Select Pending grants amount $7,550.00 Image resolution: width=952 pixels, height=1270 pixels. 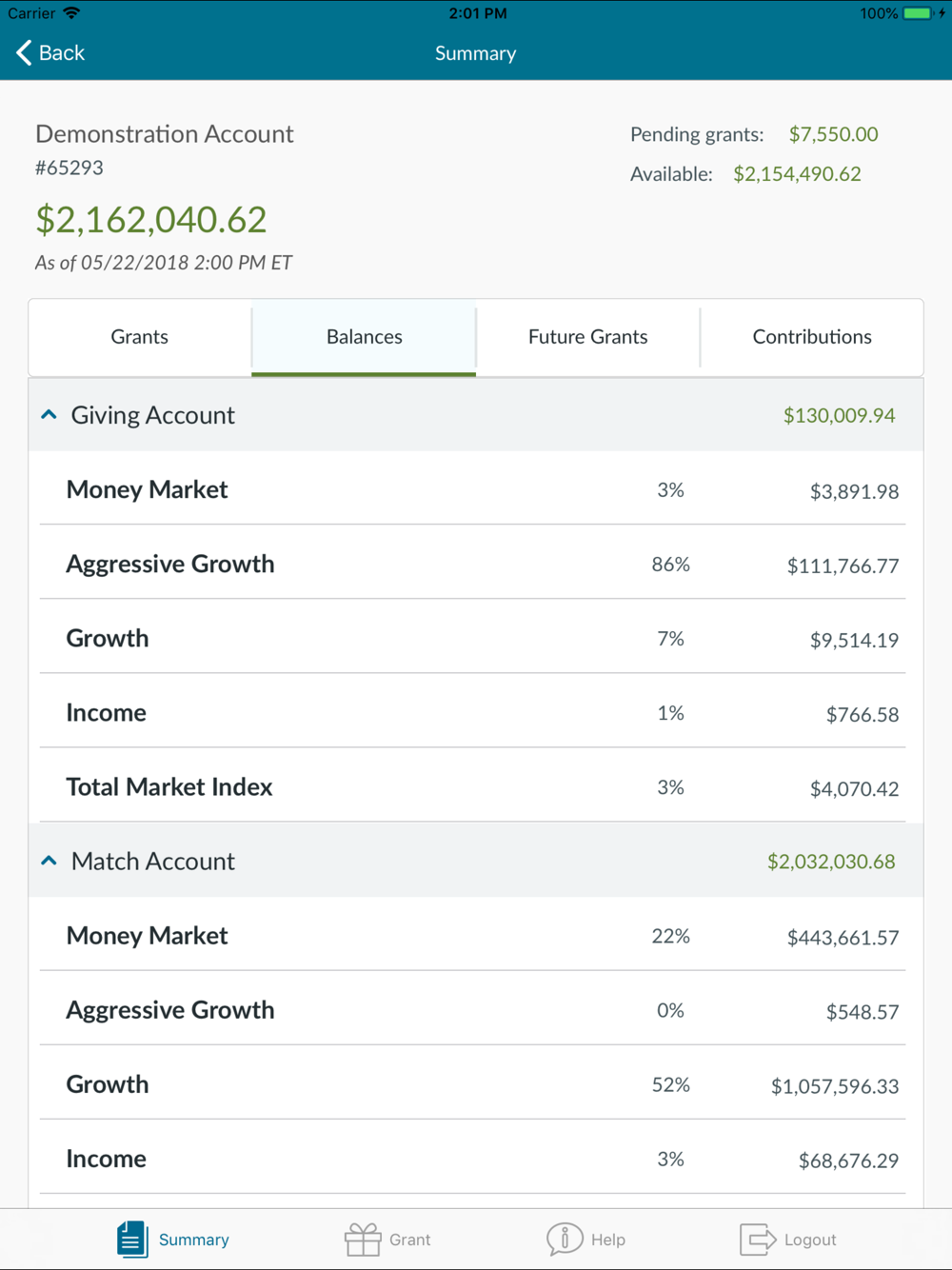[x=833, y=134]
